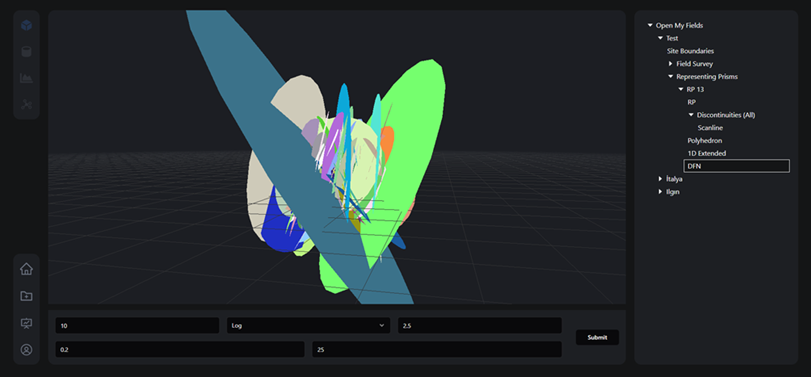Select the 1D Extended tree item
Viewport: 811px width, 377px height.
coord(707,153)
